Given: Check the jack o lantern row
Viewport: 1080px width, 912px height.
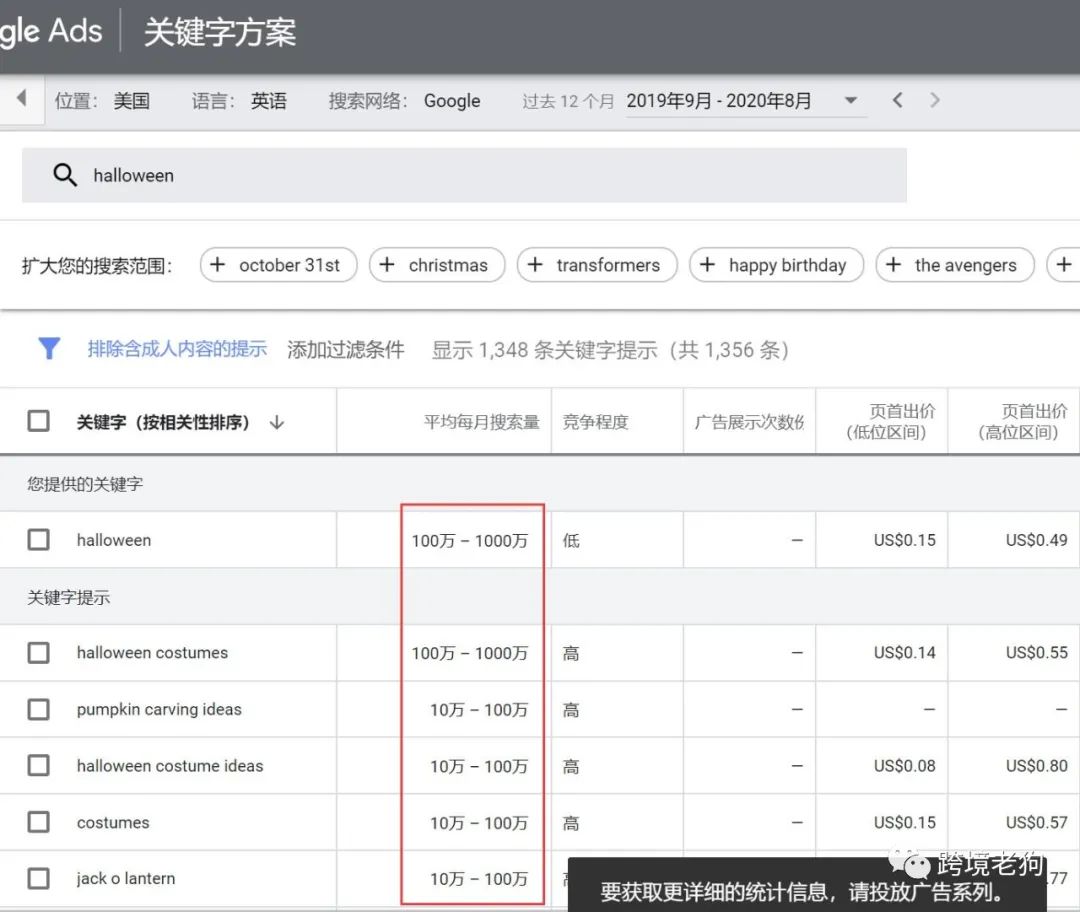Looking at the screenshot, I should 39,878.
